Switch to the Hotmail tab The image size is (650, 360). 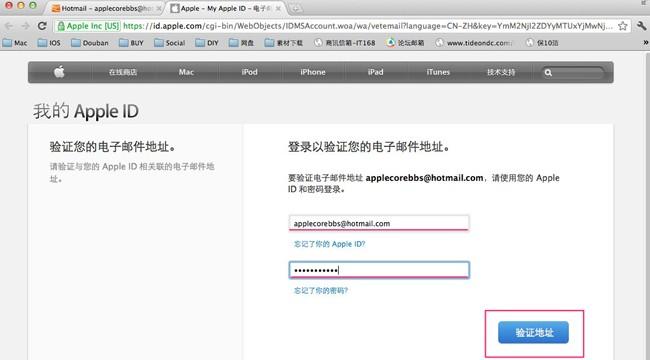(x=104, y=8)
